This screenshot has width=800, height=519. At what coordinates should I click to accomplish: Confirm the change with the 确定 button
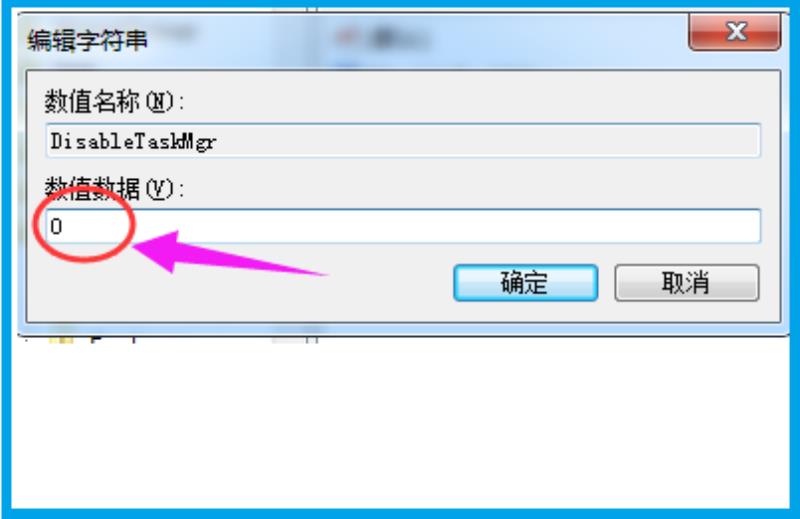(x=526, y=282)
